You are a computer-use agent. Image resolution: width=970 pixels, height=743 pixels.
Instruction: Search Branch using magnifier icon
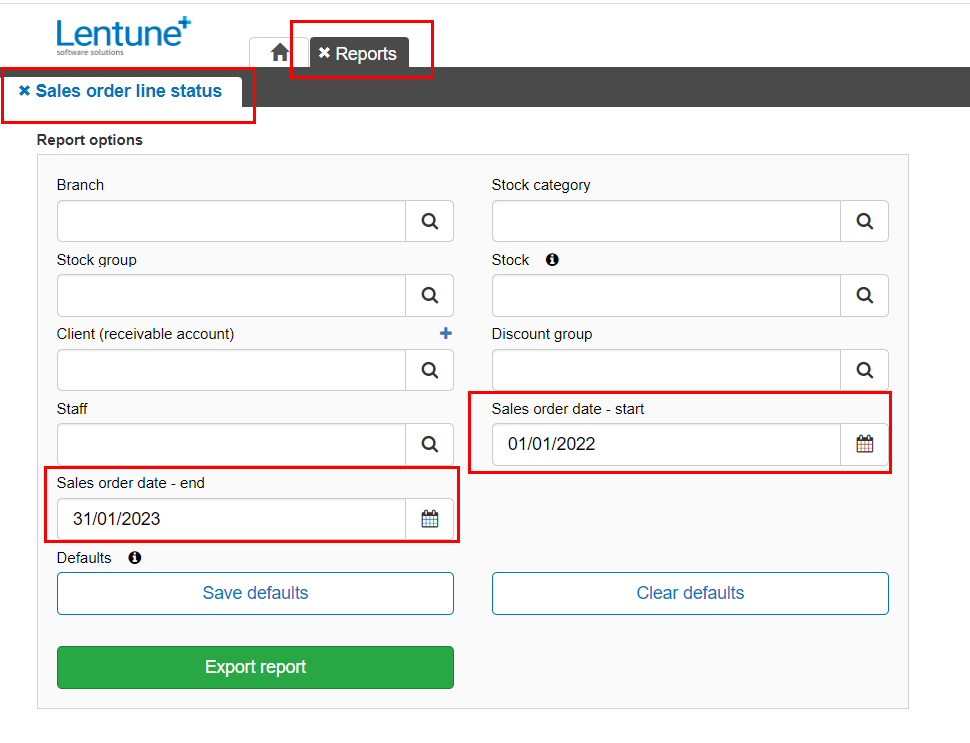coord(429,221)
